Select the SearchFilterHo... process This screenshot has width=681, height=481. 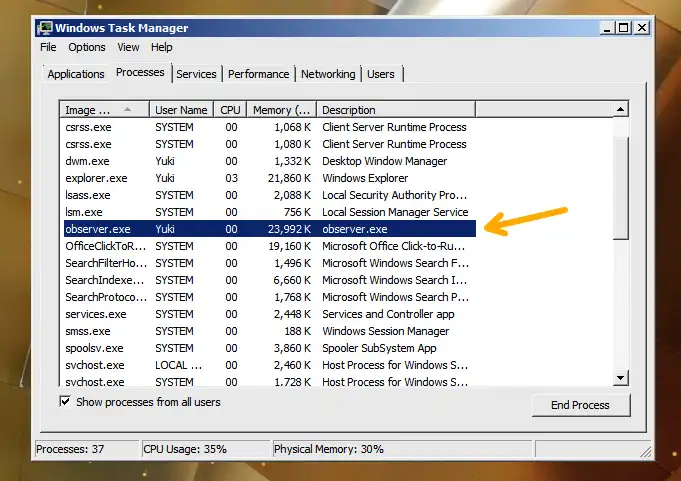(x=270, y=263)
